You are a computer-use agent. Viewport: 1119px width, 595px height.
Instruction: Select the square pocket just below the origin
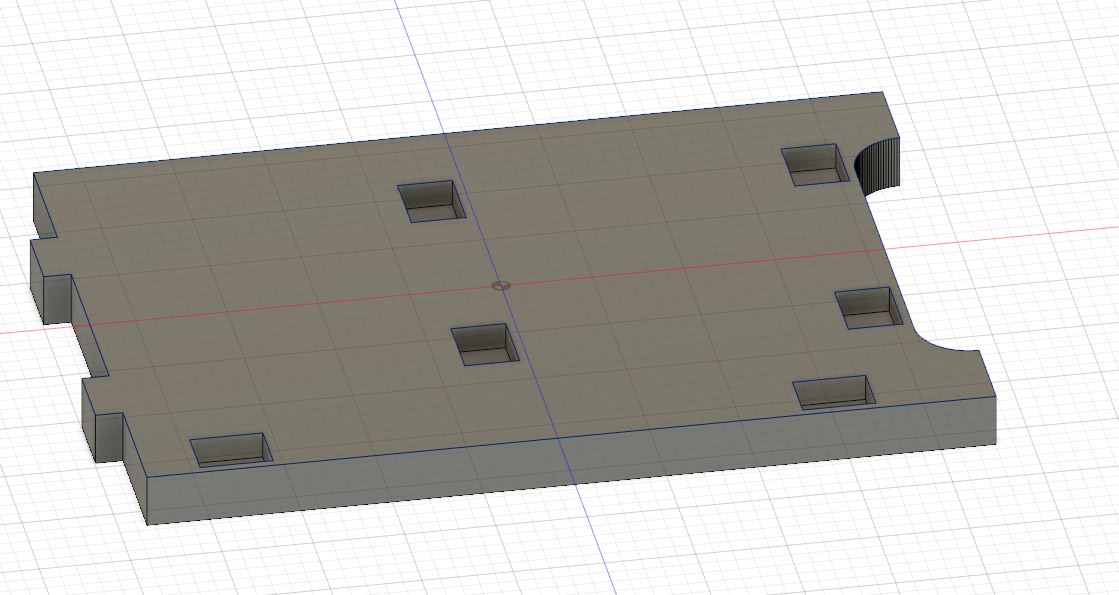(485, 345)
